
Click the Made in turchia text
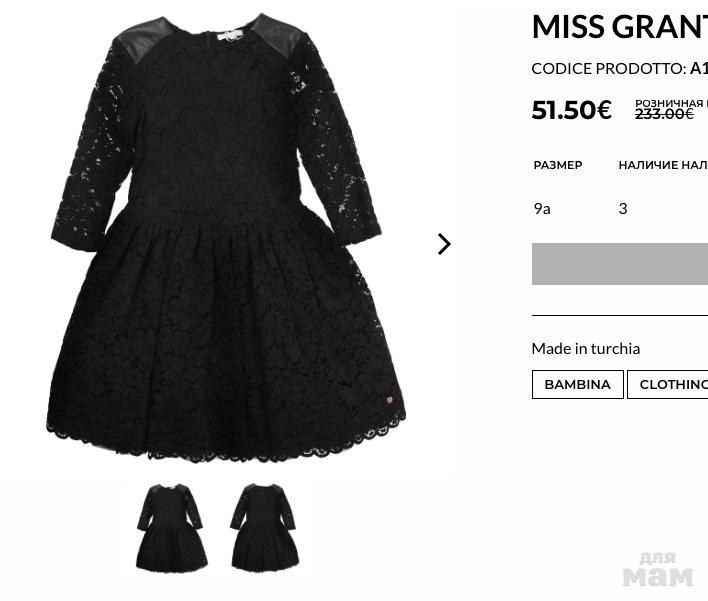coord(586,349)
